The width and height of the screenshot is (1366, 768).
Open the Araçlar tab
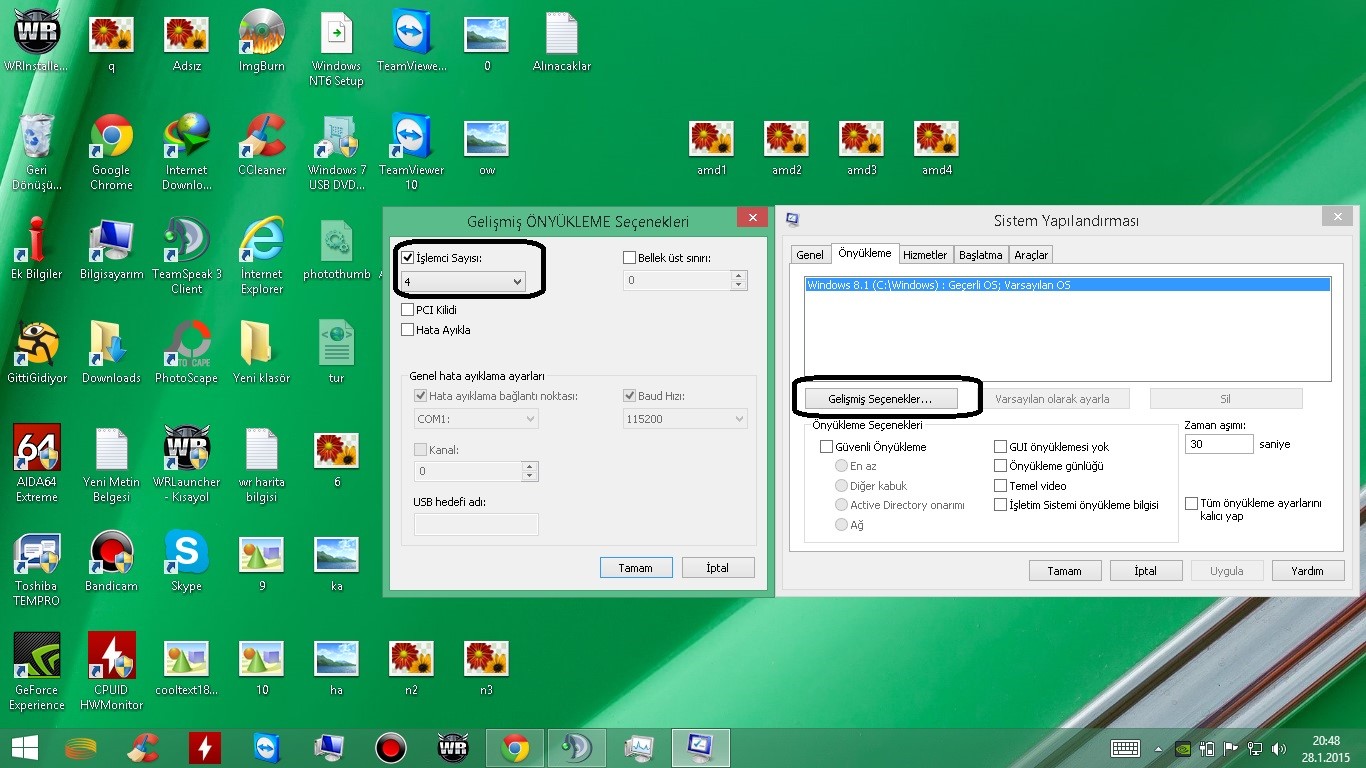(x=1031, y=255)
